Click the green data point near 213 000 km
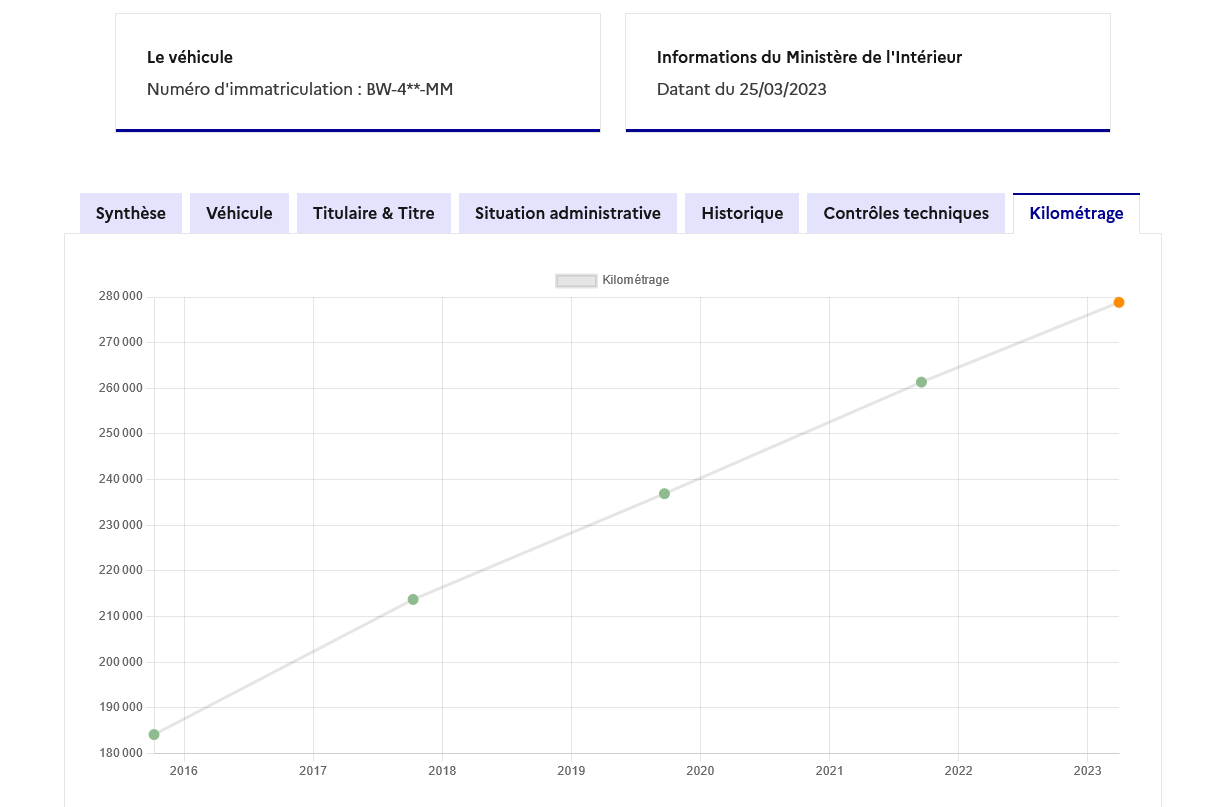 pos(413,599)
